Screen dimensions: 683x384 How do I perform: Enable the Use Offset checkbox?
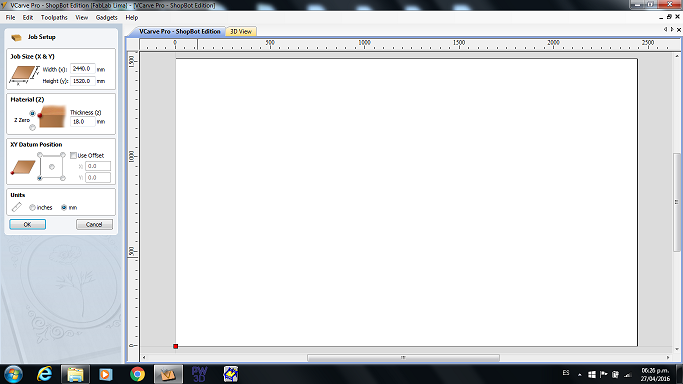[x=74, y=155]
